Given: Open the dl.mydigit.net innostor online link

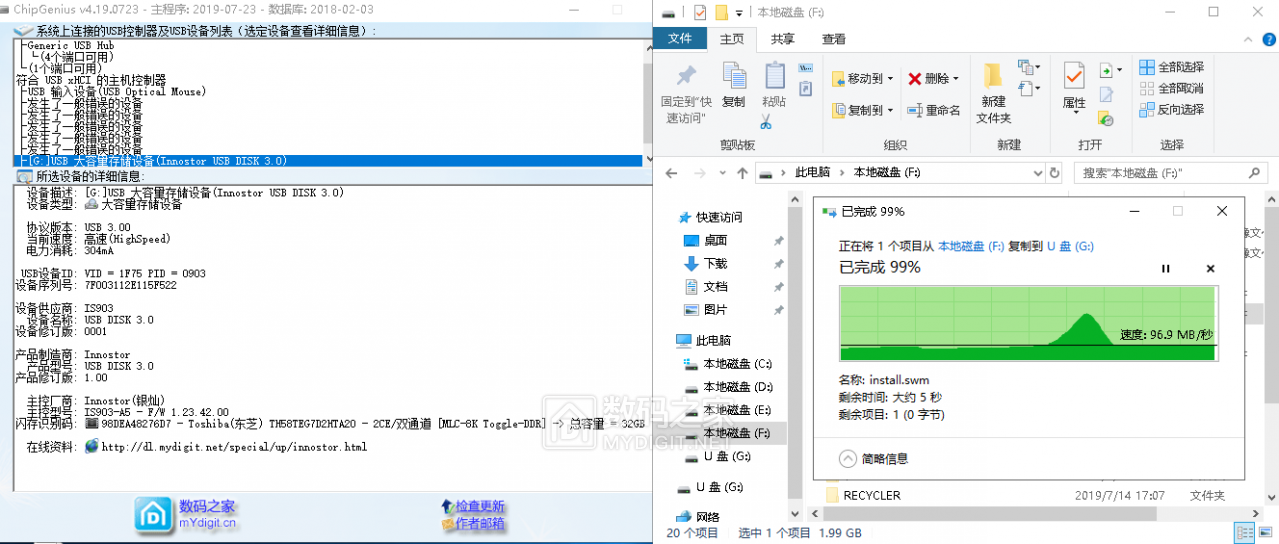Looking at the screenshot, I should (x=234, y=447).
